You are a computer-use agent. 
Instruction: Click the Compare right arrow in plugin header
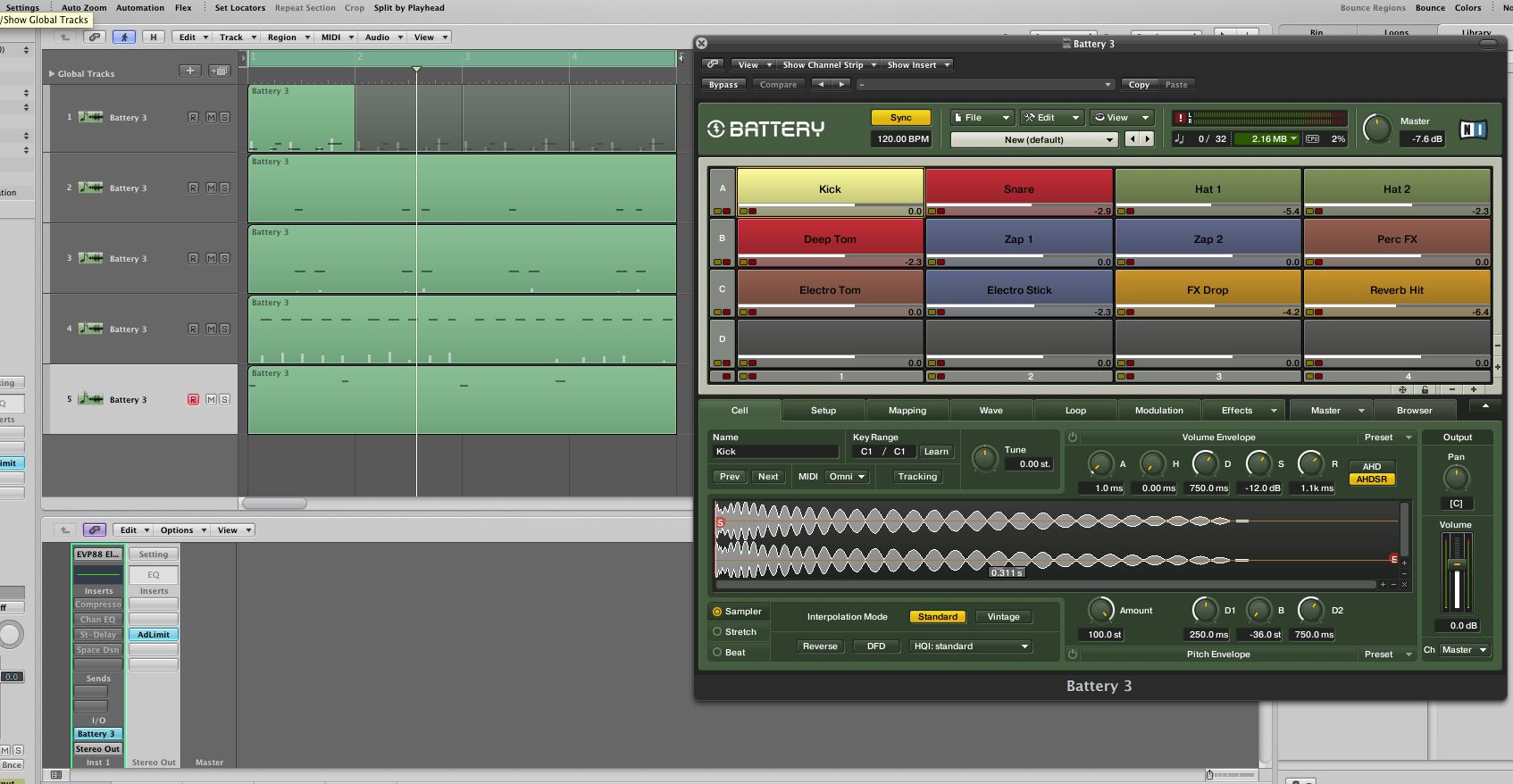point(841,85)
